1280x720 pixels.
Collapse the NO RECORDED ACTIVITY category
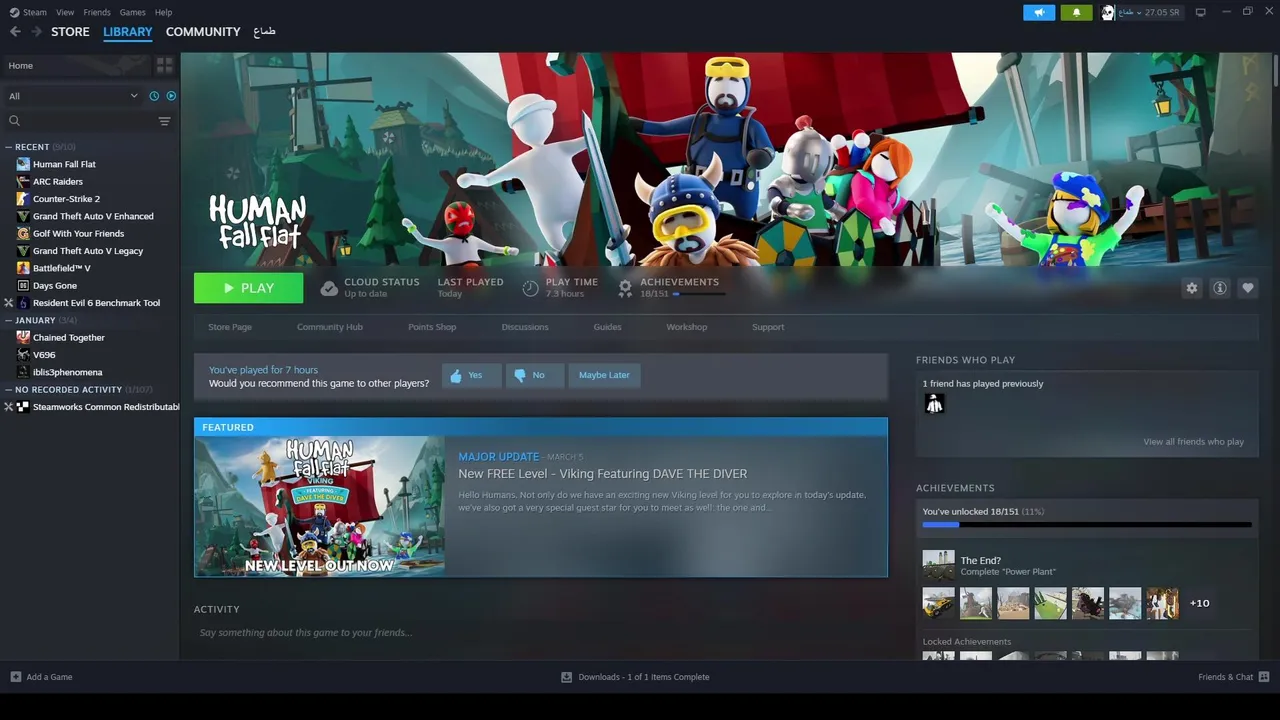click(9, 389)
